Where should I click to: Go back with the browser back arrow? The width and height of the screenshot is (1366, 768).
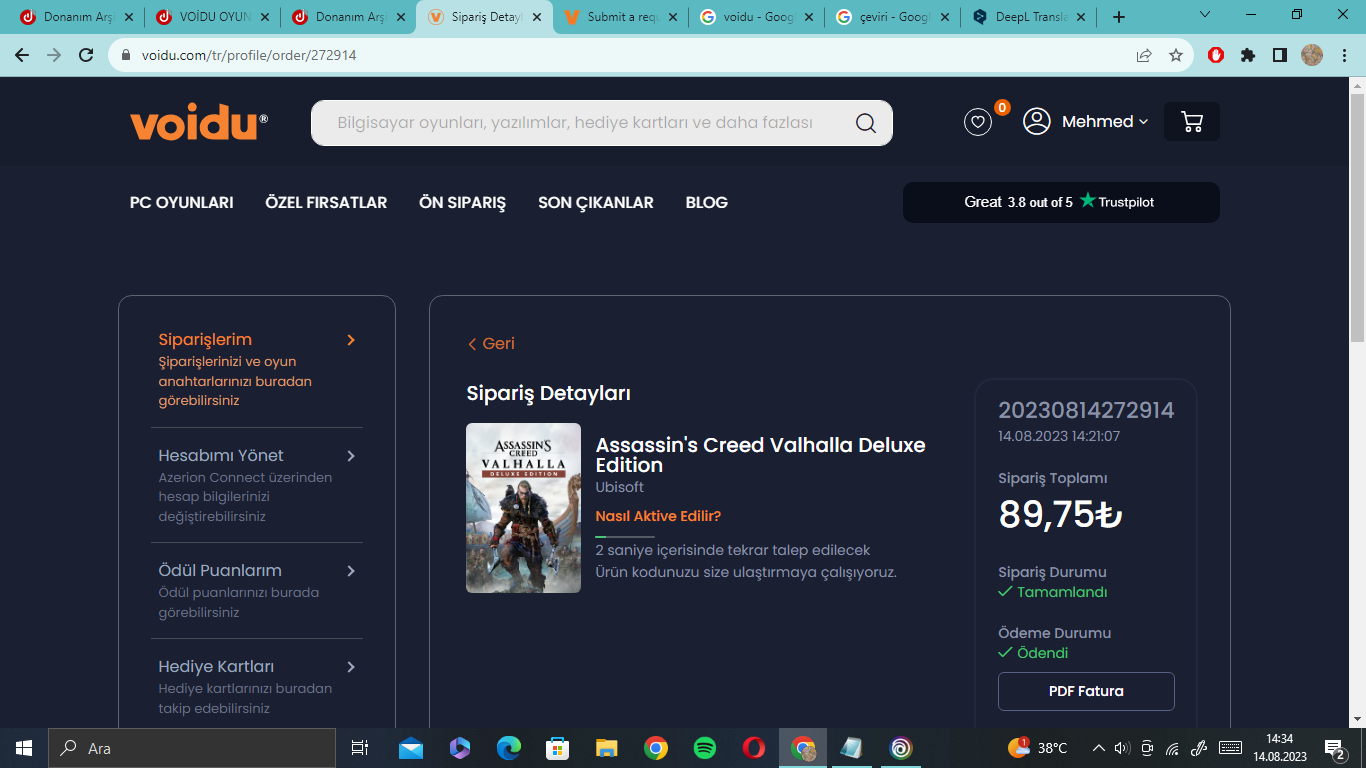coord(22,55)
